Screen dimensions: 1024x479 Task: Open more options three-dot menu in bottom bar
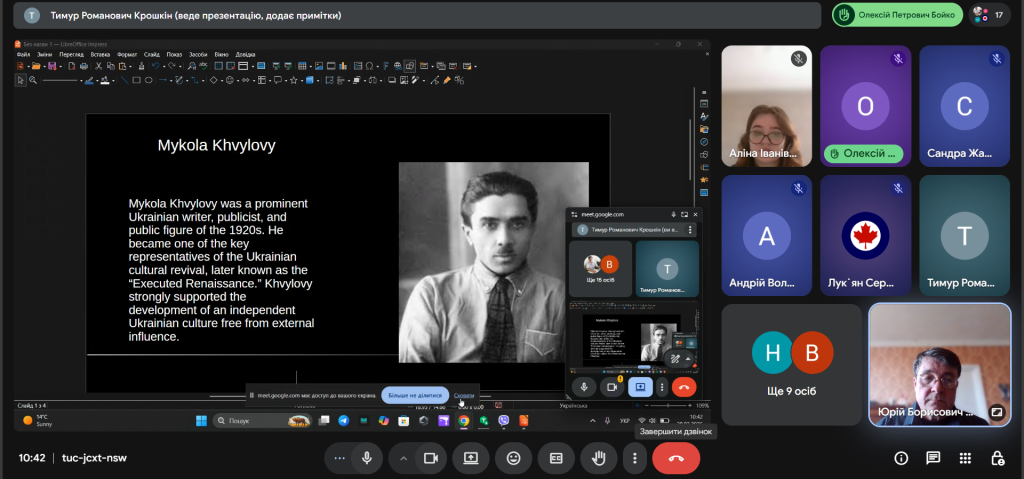pos(634,458)
